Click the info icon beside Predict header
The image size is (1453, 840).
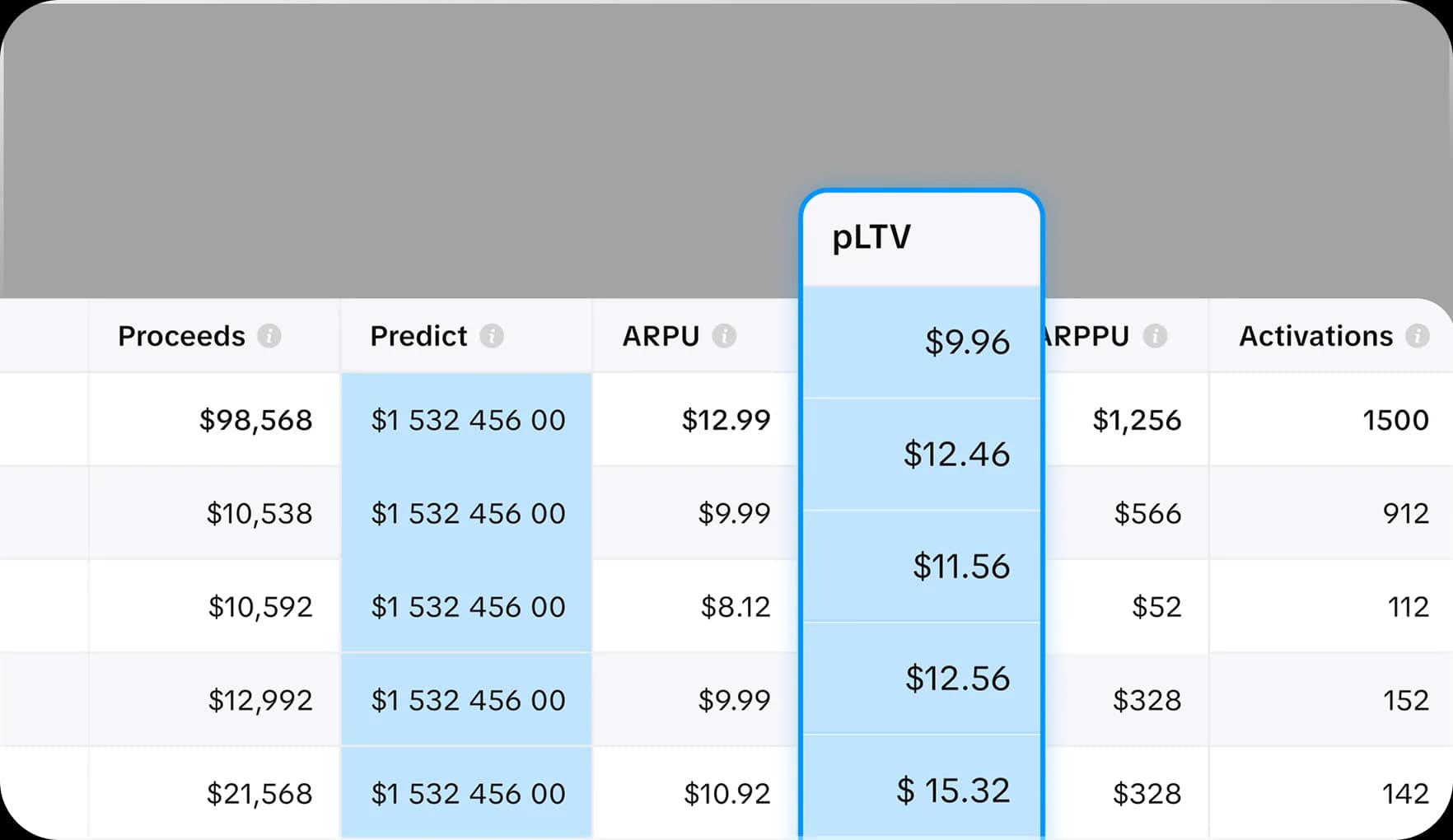coord(492,336)
